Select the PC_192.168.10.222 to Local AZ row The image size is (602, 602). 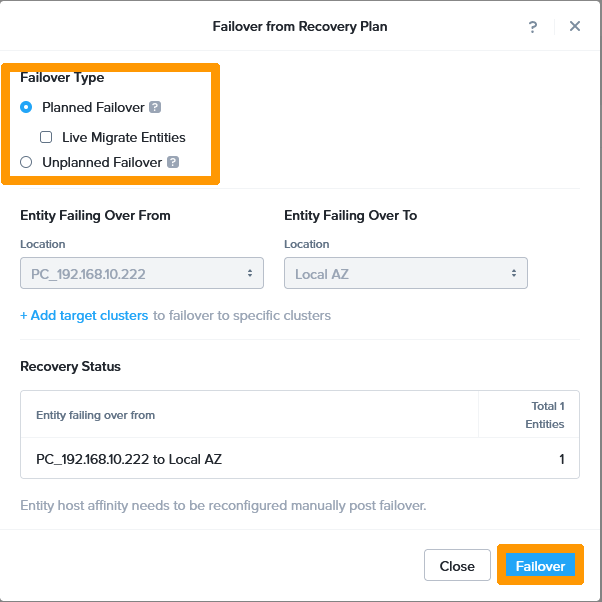tap(300, 460)
